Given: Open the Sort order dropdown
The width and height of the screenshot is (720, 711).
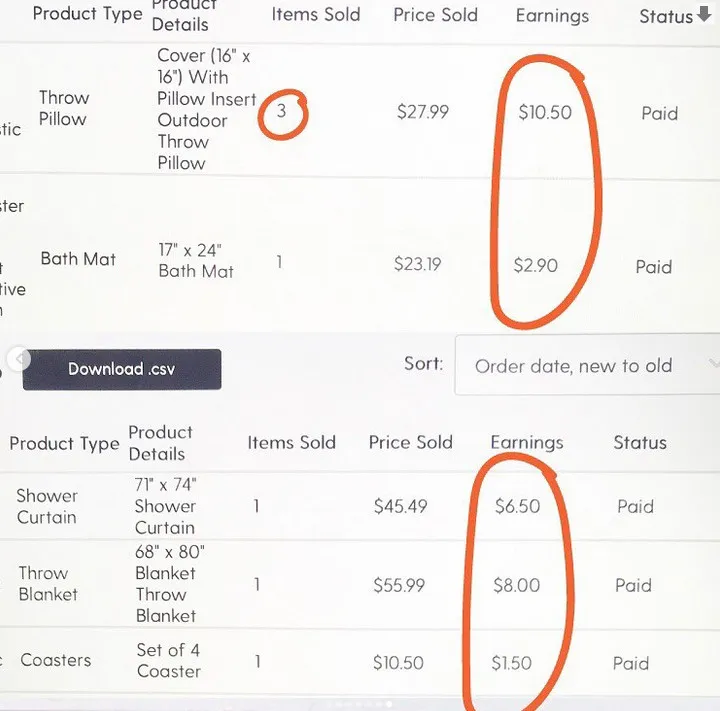Looking at the screenshot, I should point(585,366).
